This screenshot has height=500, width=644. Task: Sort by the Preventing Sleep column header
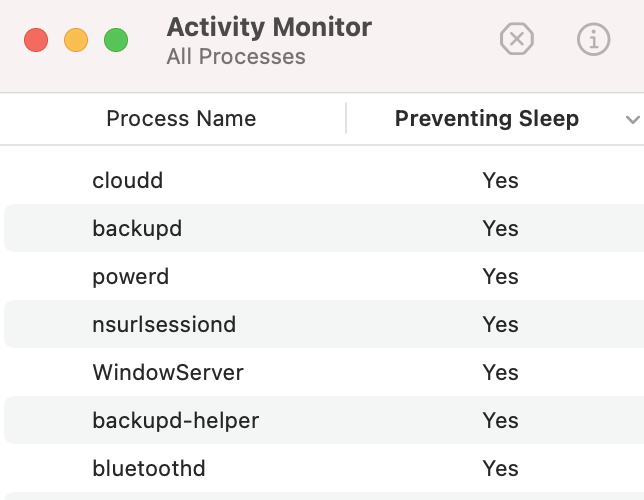(486, 119)
